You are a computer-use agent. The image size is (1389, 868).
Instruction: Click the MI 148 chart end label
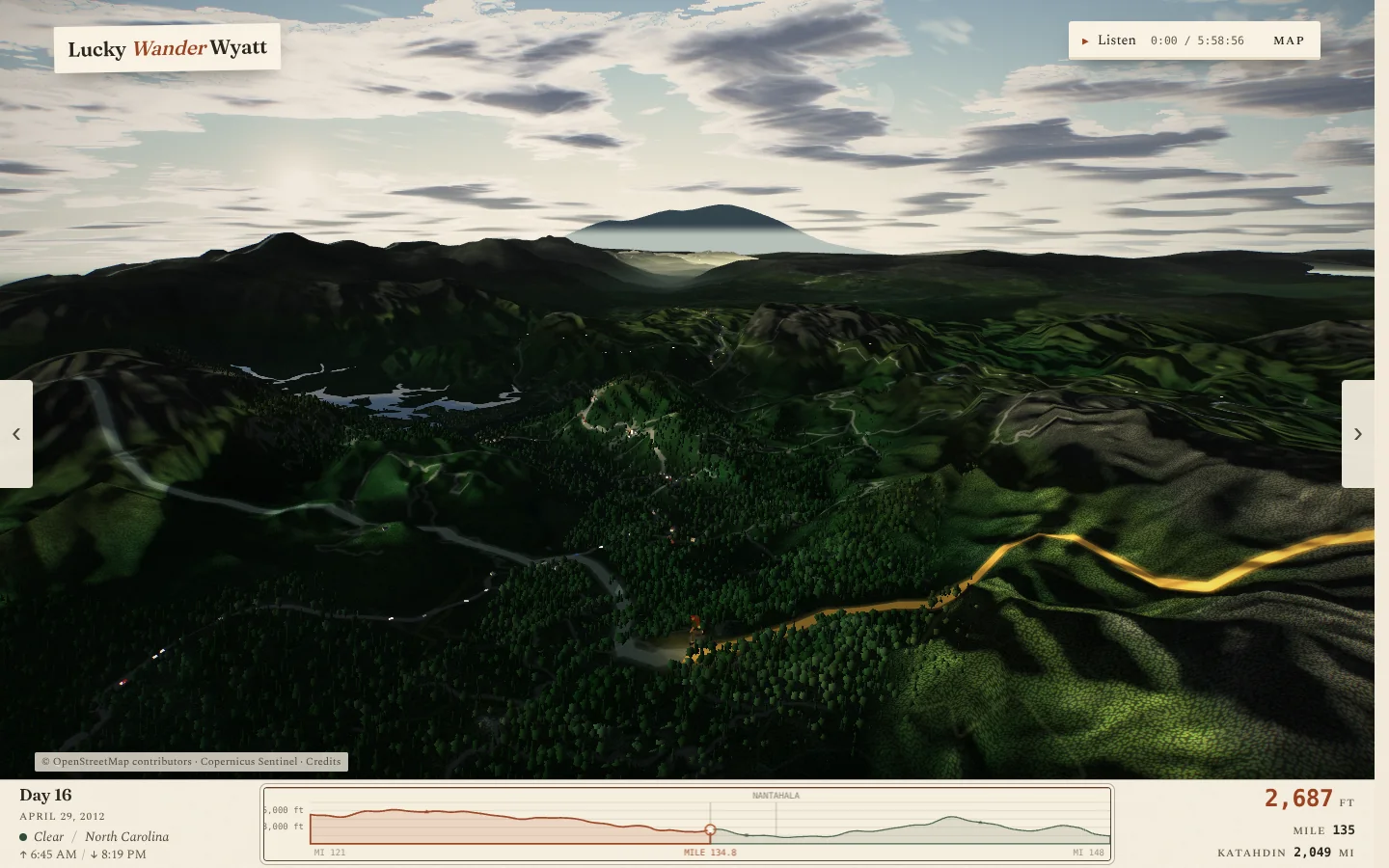(x=1088, y=853)
